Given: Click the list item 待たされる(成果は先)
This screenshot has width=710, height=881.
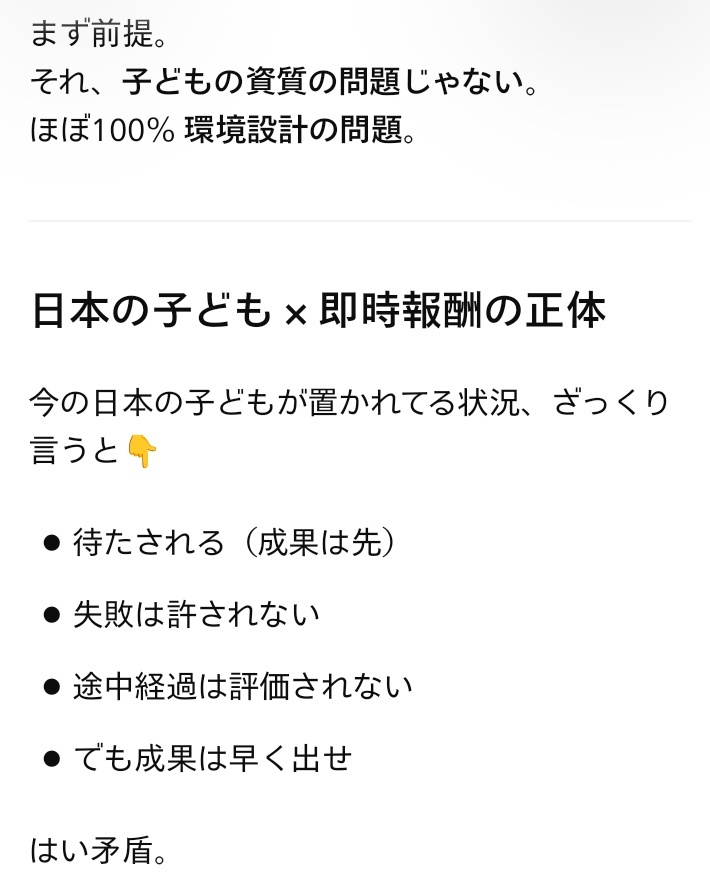Looking at the screenshot, I should (x=236, y=543).
